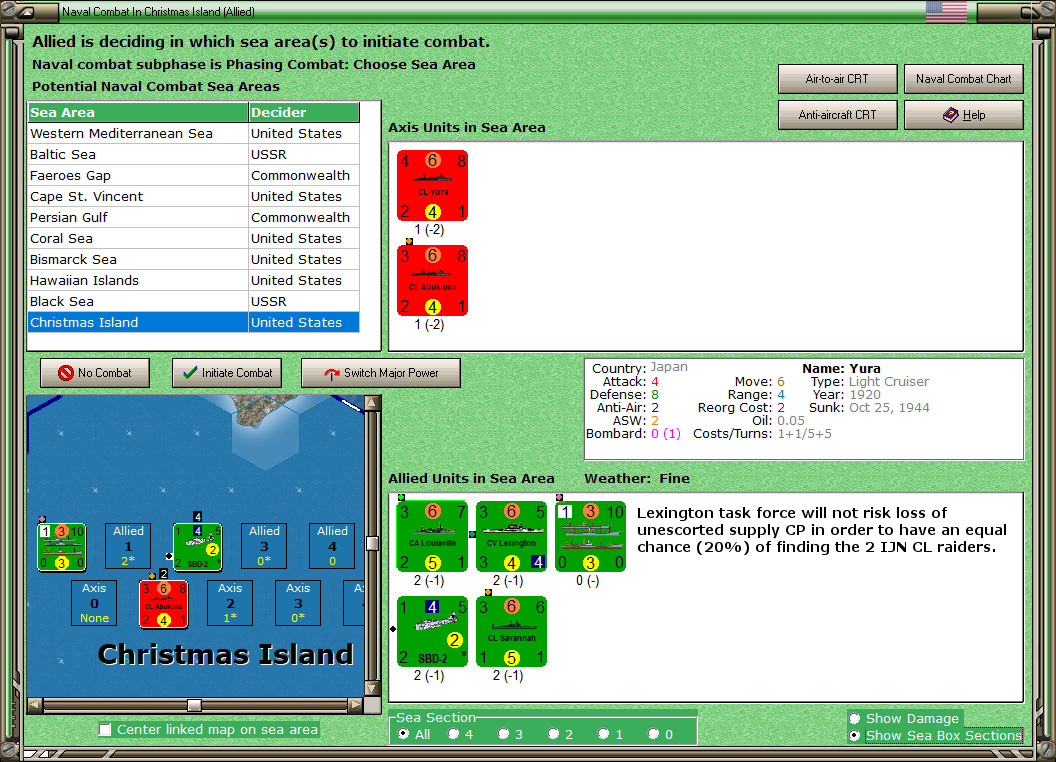Select Sea Section 3 radio button
This screenshot has width=1056, height=762.
[503, 734]
